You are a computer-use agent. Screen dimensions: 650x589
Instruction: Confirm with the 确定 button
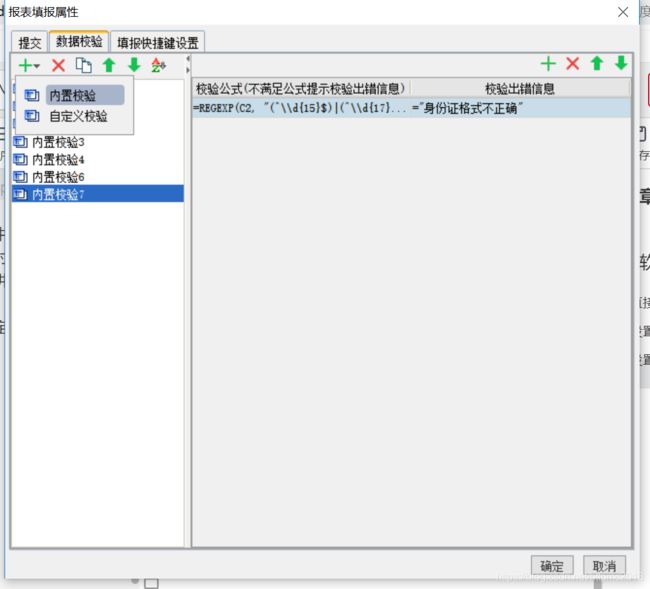coord(552,566)
